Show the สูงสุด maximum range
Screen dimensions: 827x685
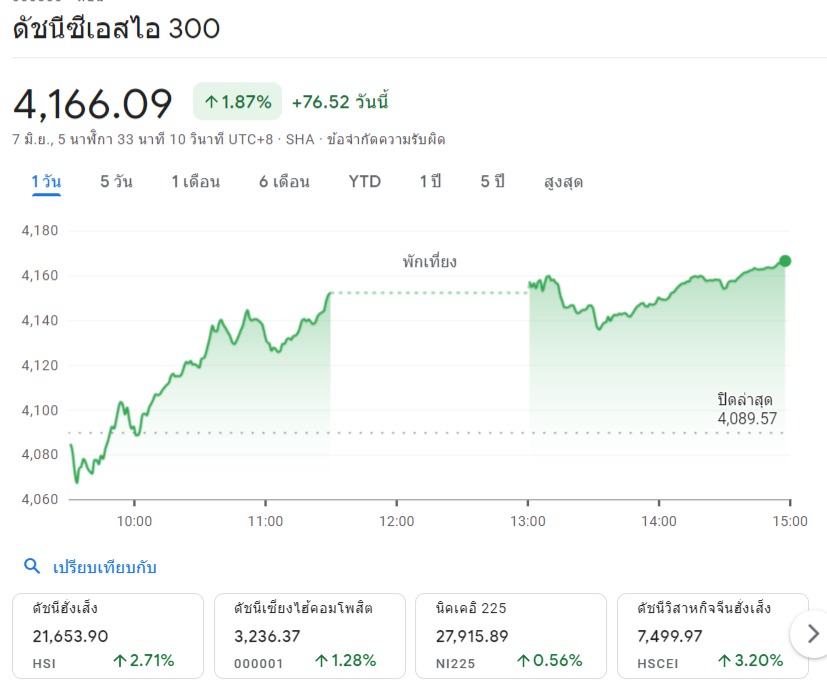(563, 182)
